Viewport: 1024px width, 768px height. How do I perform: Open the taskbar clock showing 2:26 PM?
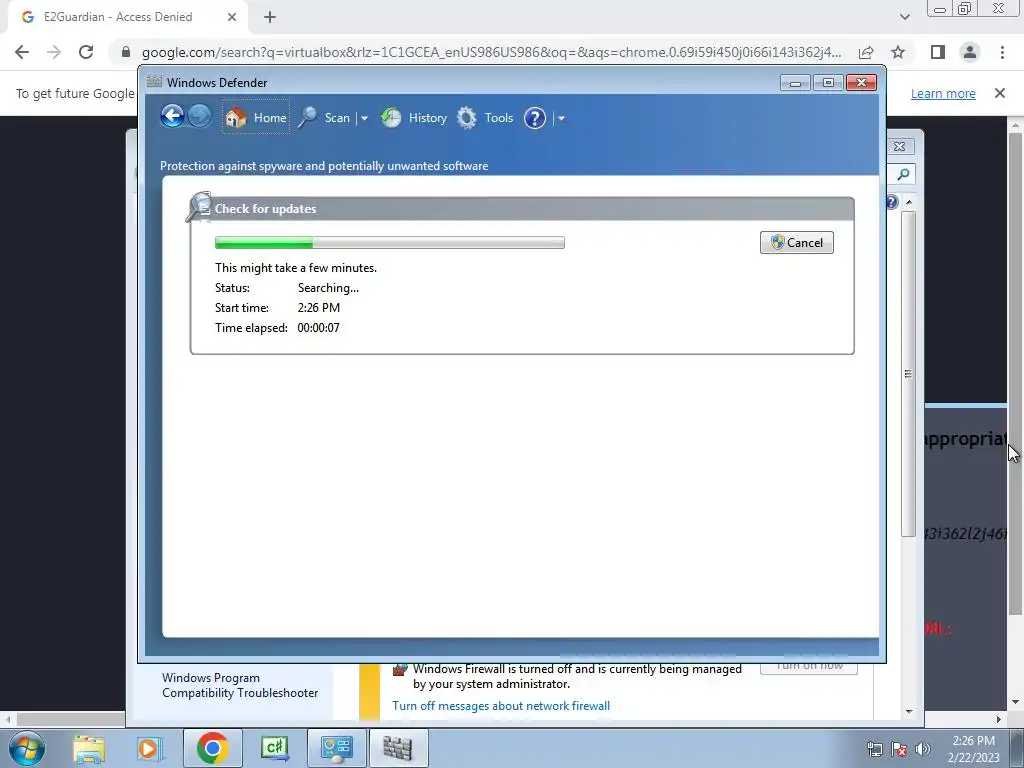[x=973, y=748]
